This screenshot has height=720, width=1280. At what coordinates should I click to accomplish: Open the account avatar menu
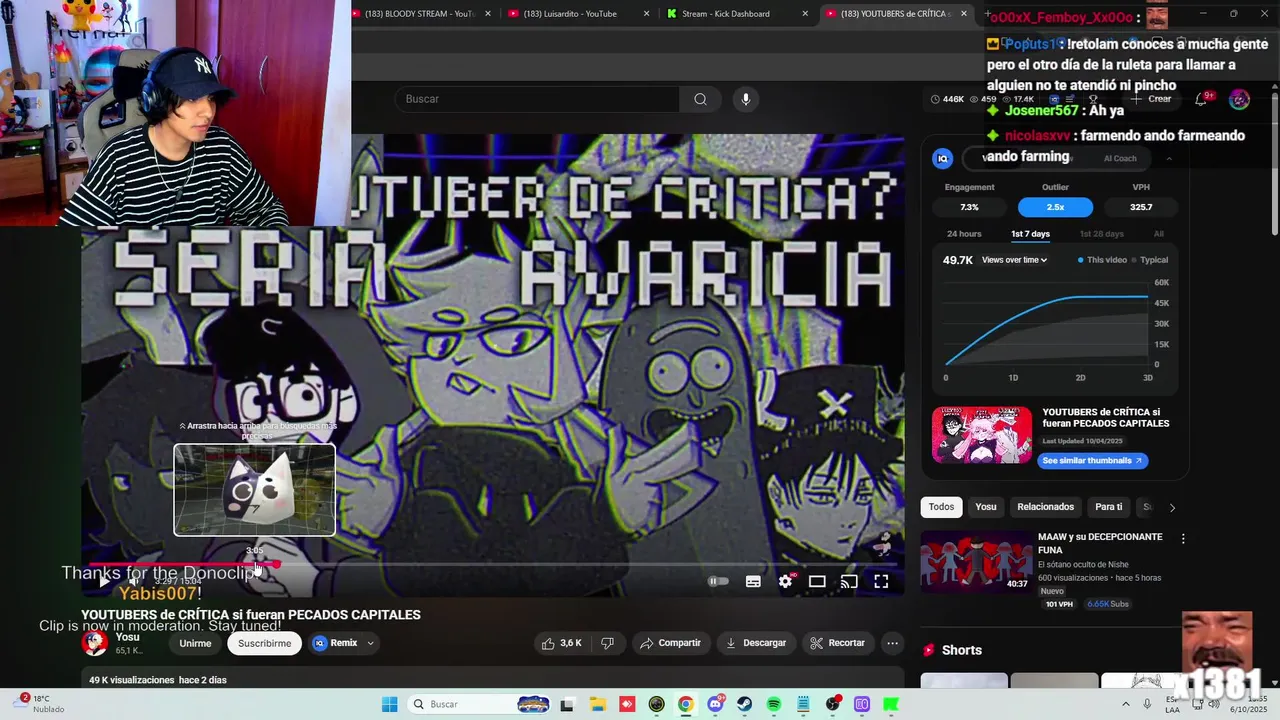pyautogui.click(x=1239, y=99)
